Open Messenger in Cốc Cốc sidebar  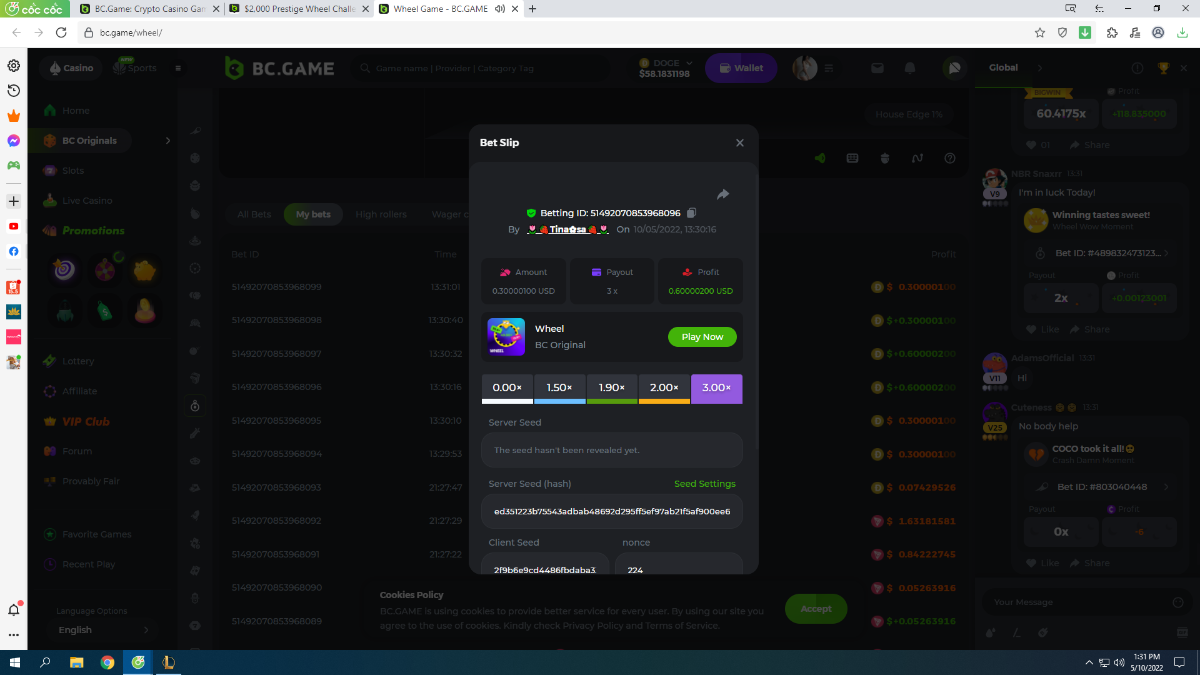(14, 141)
